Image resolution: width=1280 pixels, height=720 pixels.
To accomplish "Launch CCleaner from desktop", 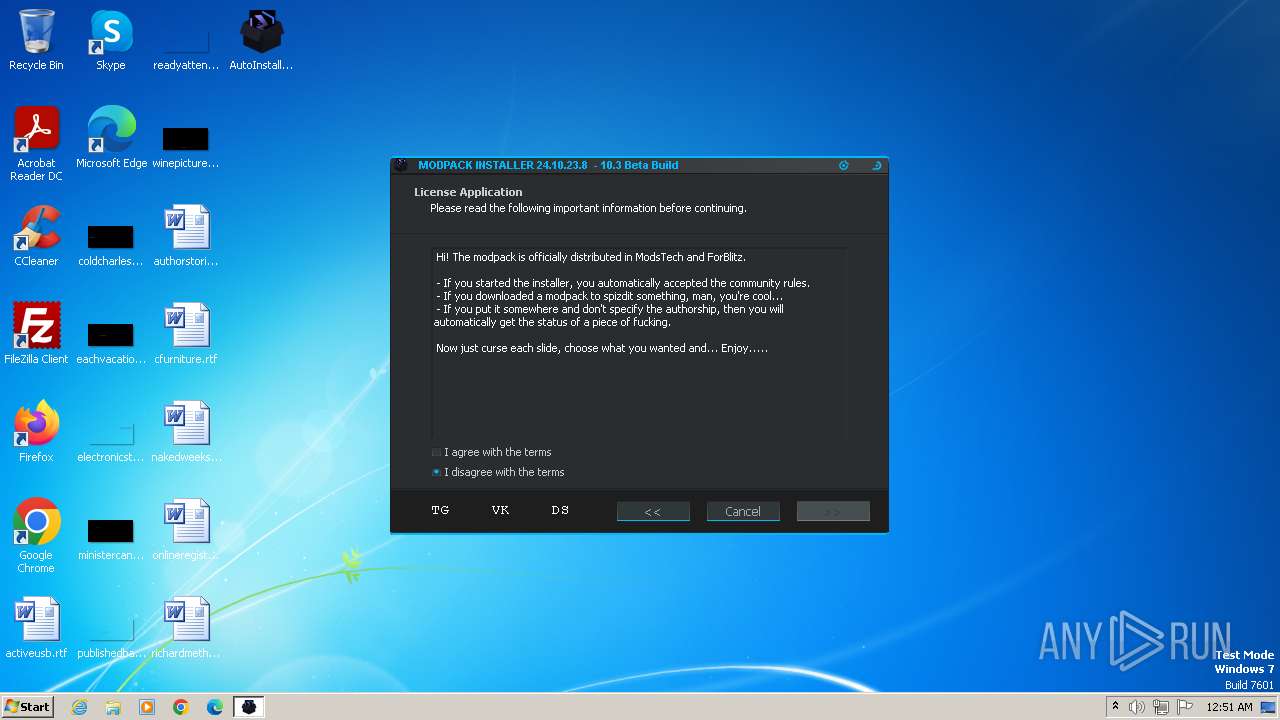I will coord(36,236).
